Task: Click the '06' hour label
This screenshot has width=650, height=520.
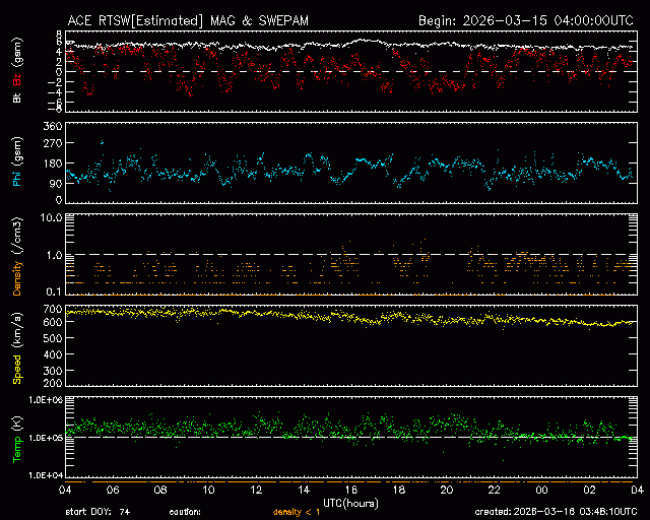Action: (113, 490)
